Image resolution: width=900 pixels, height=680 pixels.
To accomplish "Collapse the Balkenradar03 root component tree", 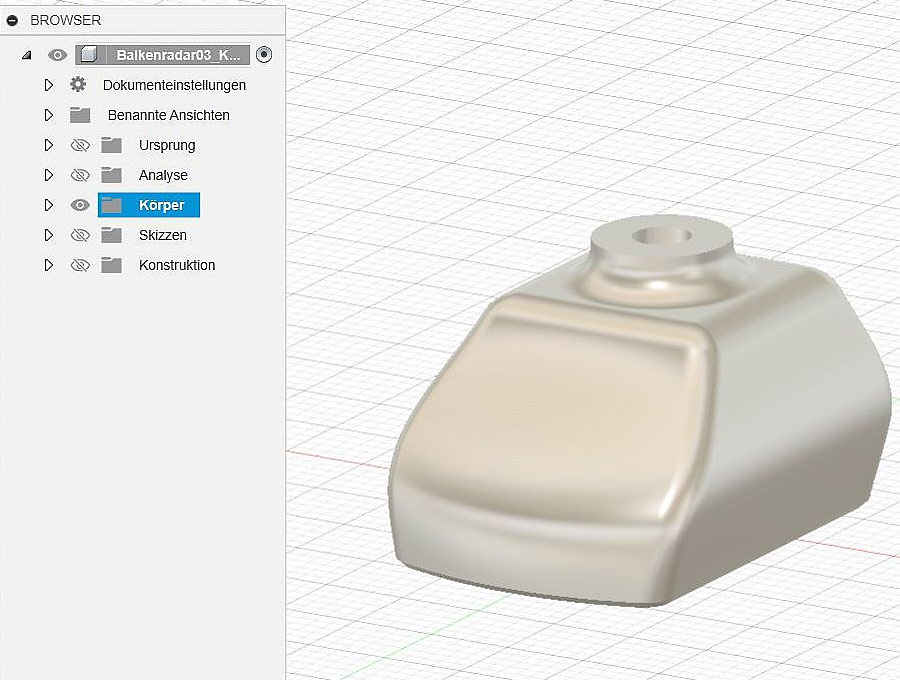I will [x=26, y=55].
